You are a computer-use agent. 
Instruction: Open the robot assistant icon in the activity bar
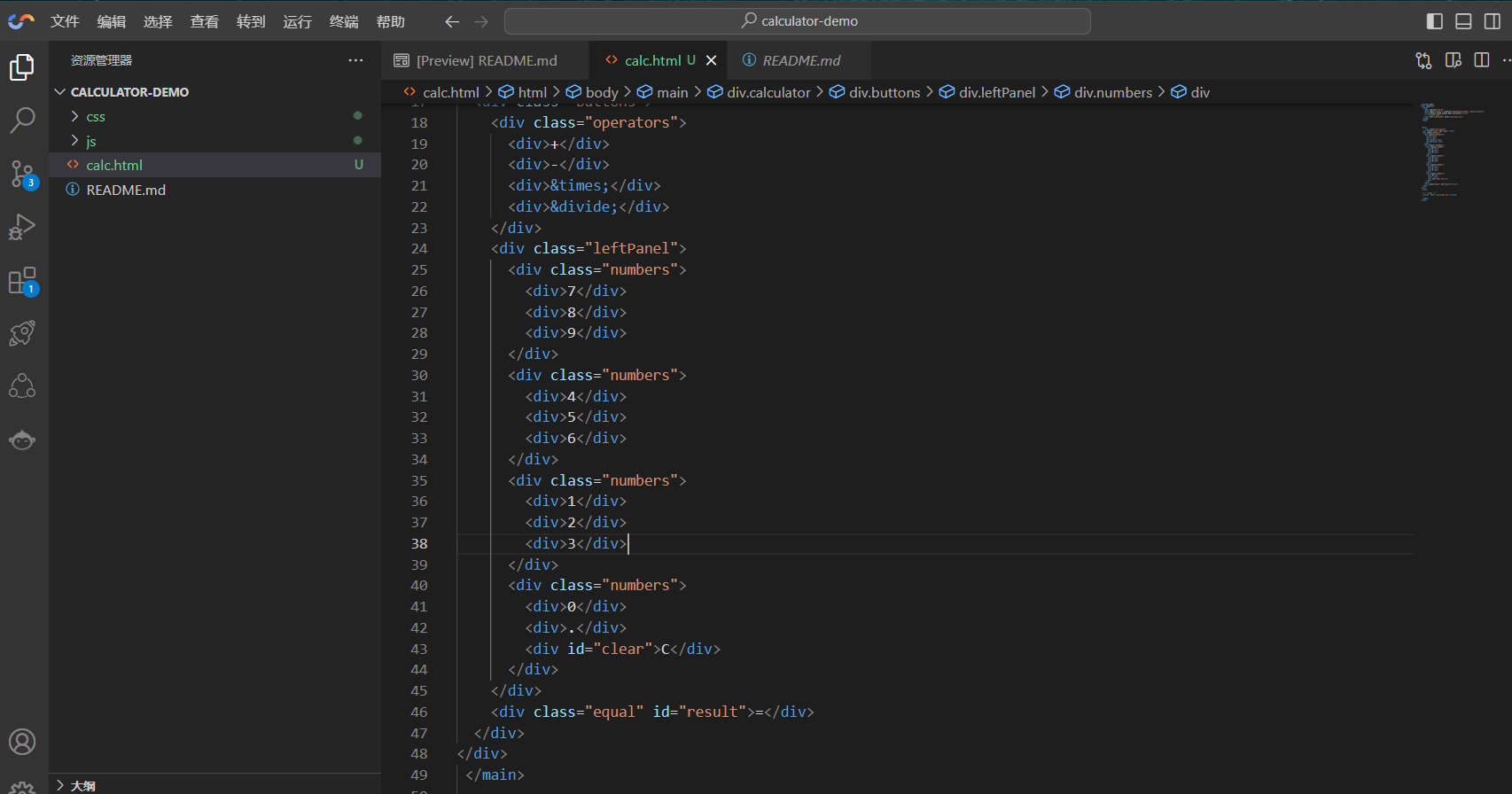click(x=22, y=440)
